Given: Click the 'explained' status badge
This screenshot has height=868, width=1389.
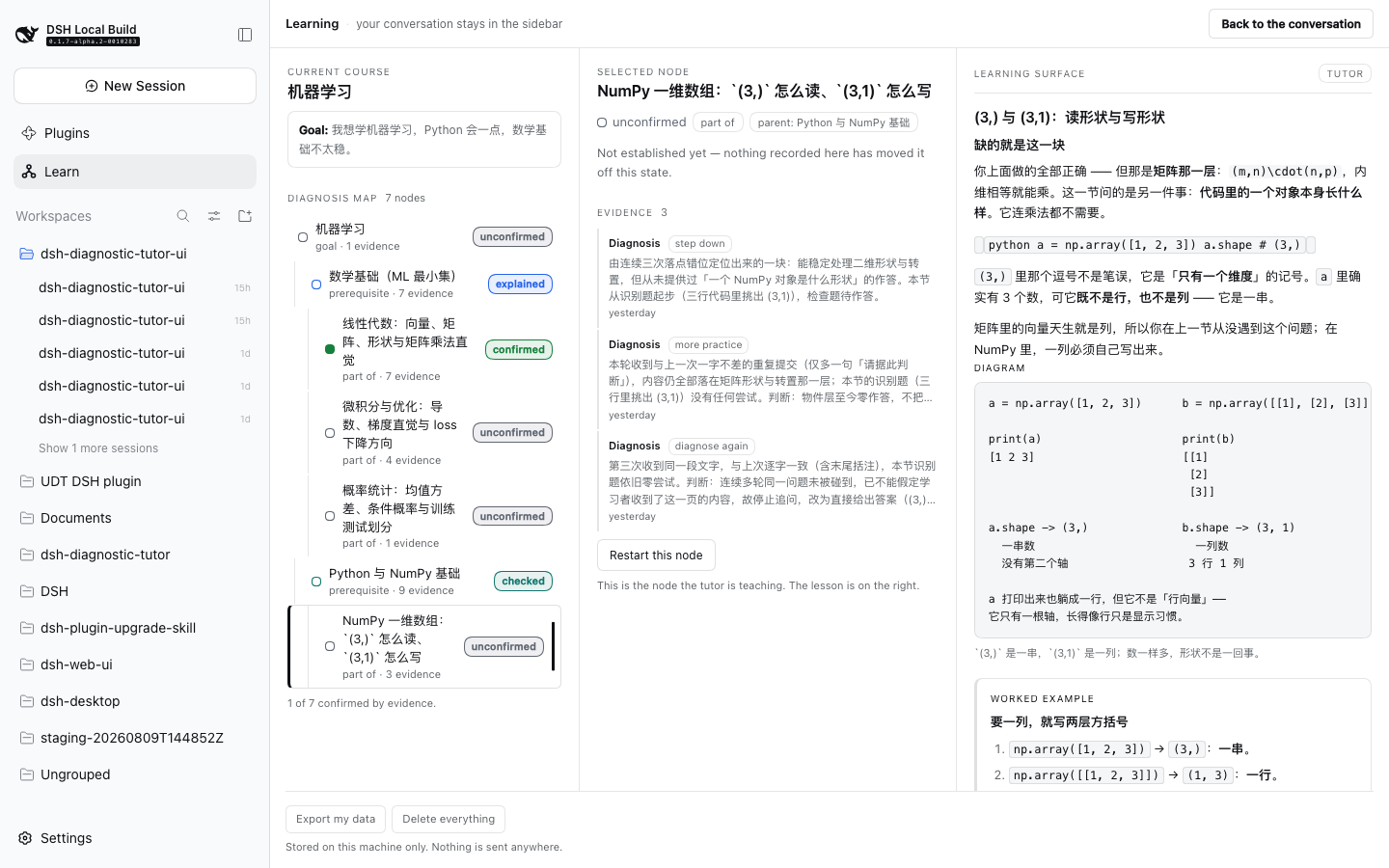Looking at the screenshot, I should 520,284.
